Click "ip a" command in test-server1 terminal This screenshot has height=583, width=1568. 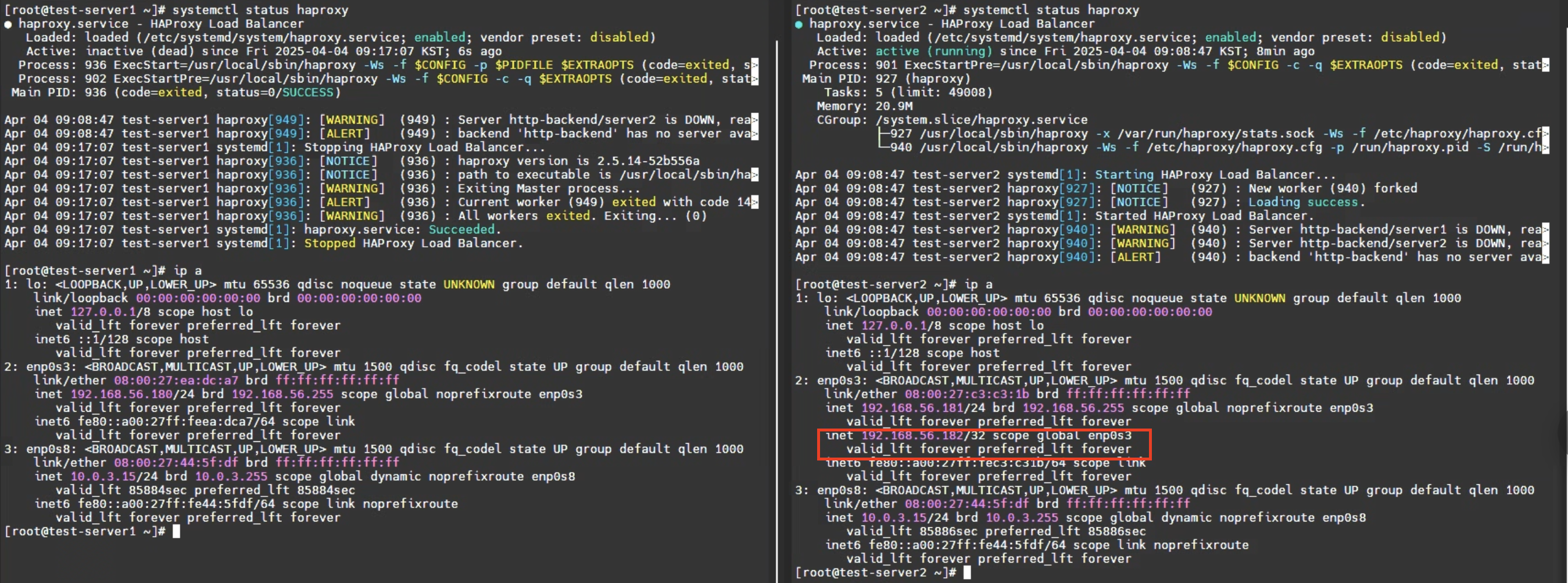188,271
